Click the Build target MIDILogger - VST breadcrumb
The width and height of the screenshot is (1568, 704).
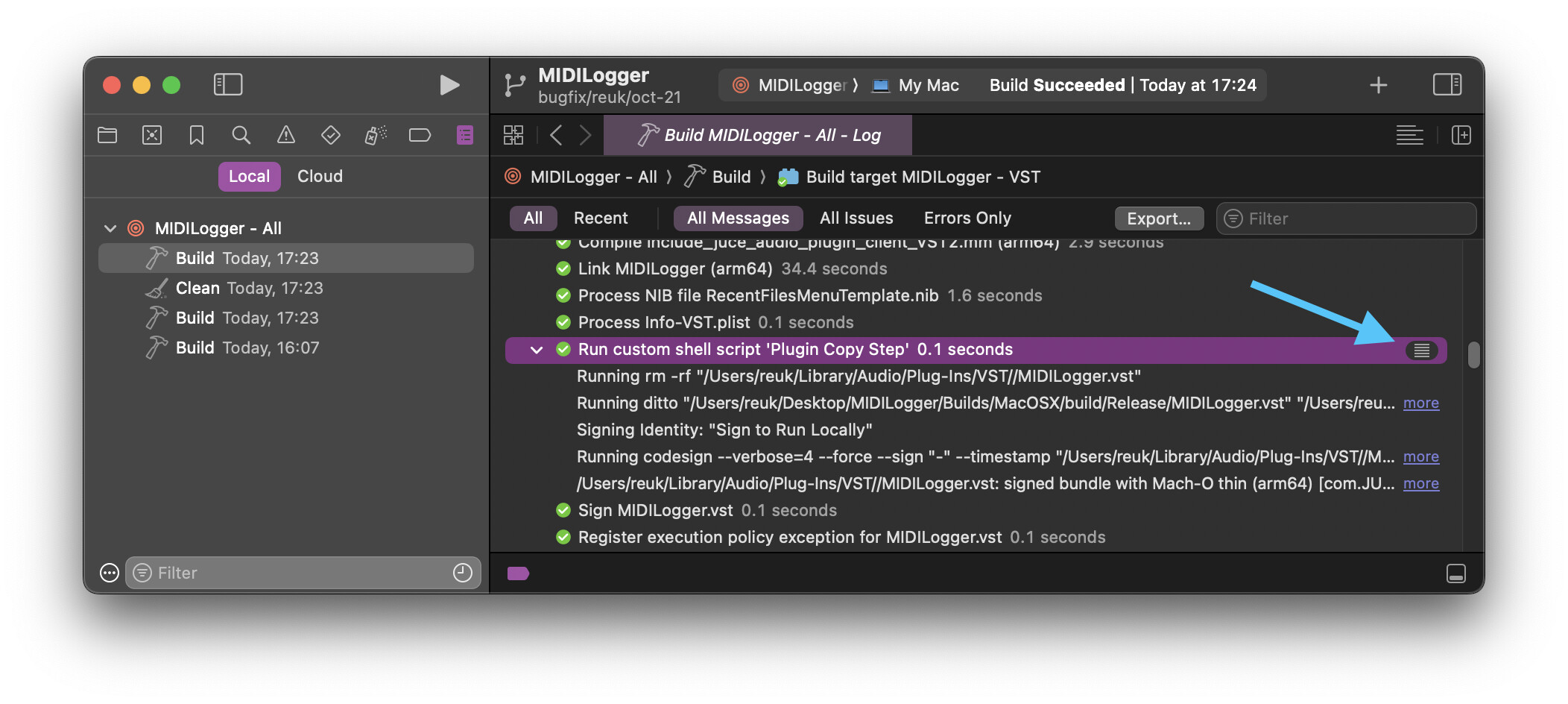tap(909, 177)
